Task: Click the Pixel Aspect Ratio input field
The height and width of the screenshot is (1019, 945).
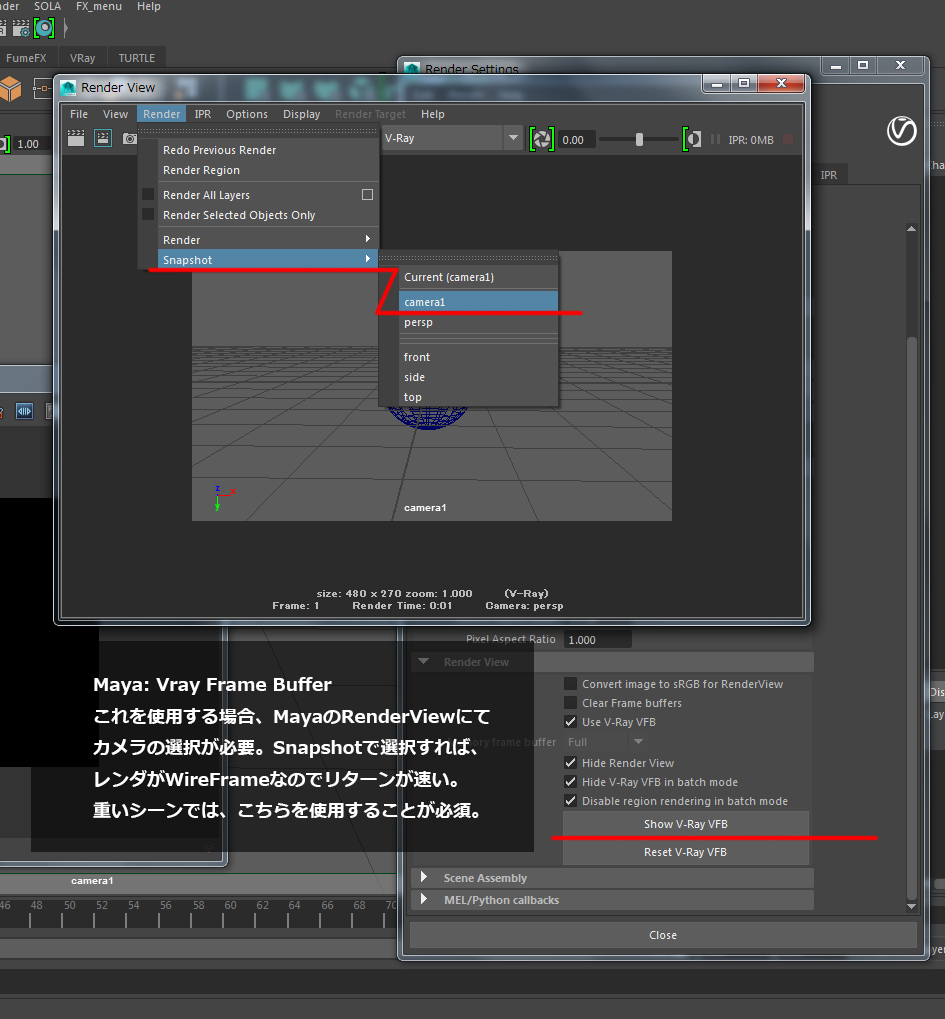Action: click(x=597, y=639)
